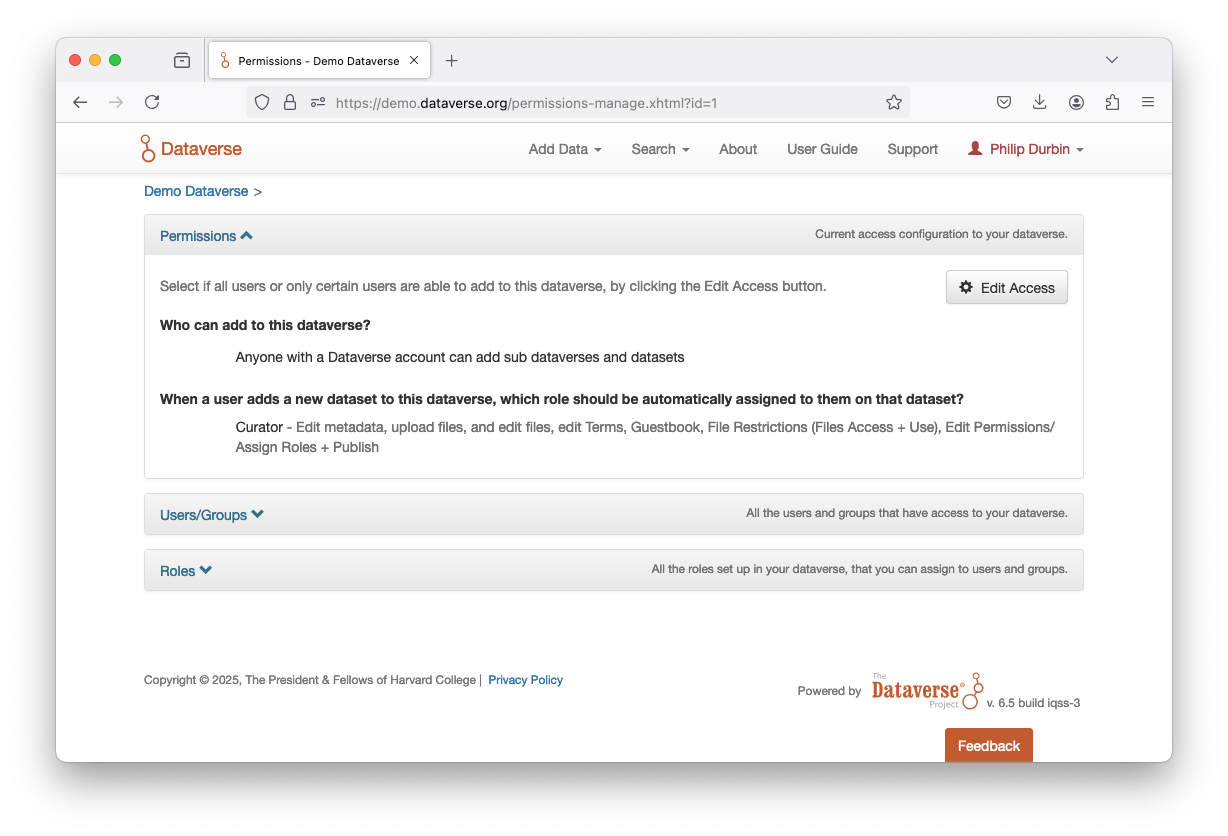The image size is (1228, 836).
Task: Open the Firefox extensions menu
Action: coord(1112,102)
